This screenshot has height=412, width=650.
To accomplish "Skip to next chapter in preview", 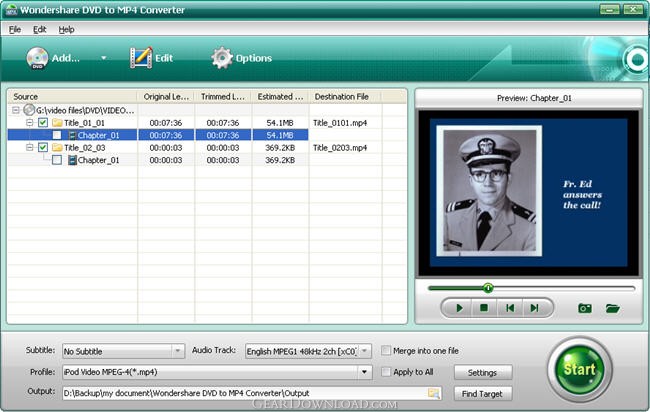I will 534,308.
